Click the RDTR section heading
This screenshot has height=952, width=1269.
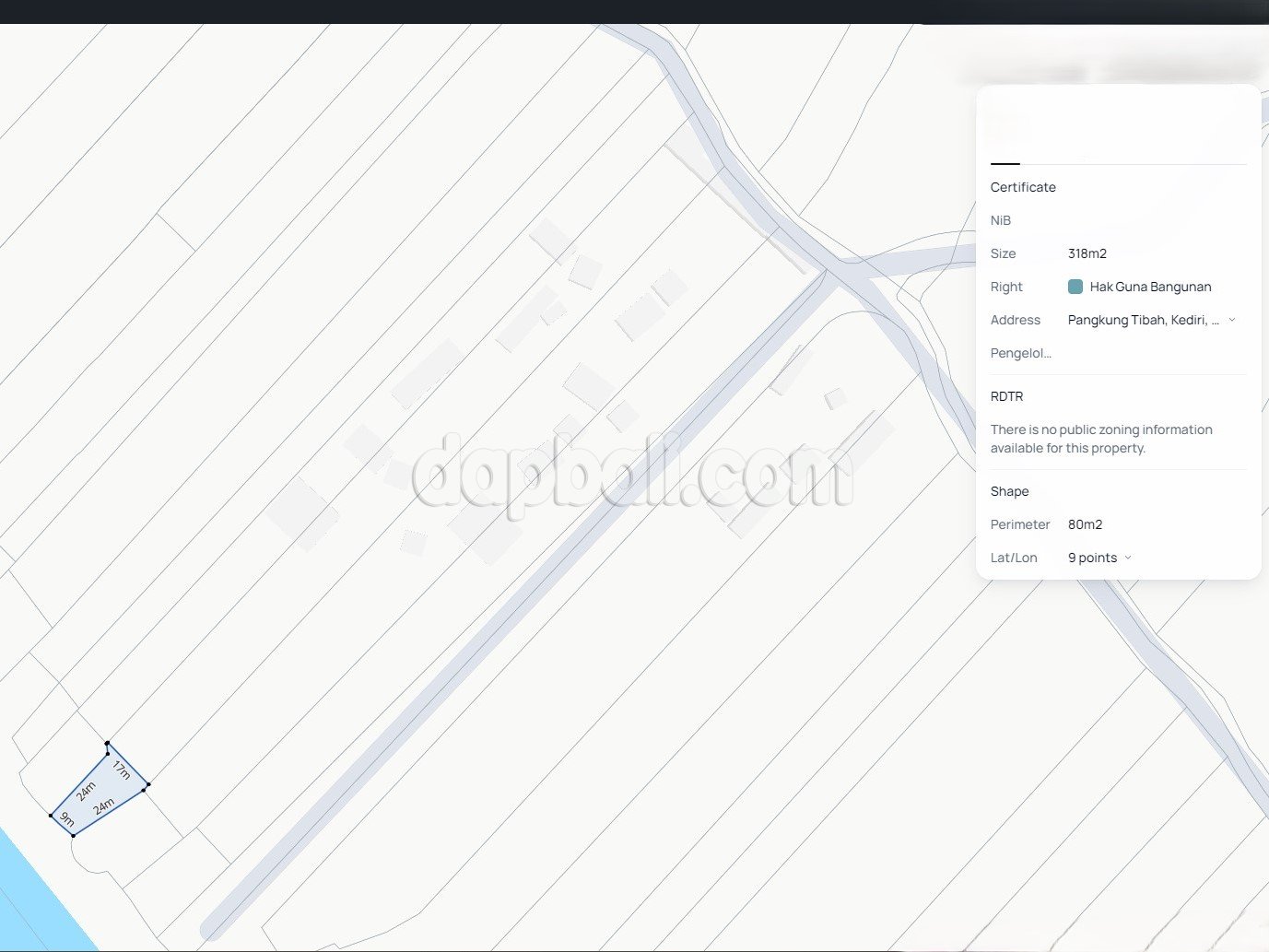click(x=1006, y=396)
